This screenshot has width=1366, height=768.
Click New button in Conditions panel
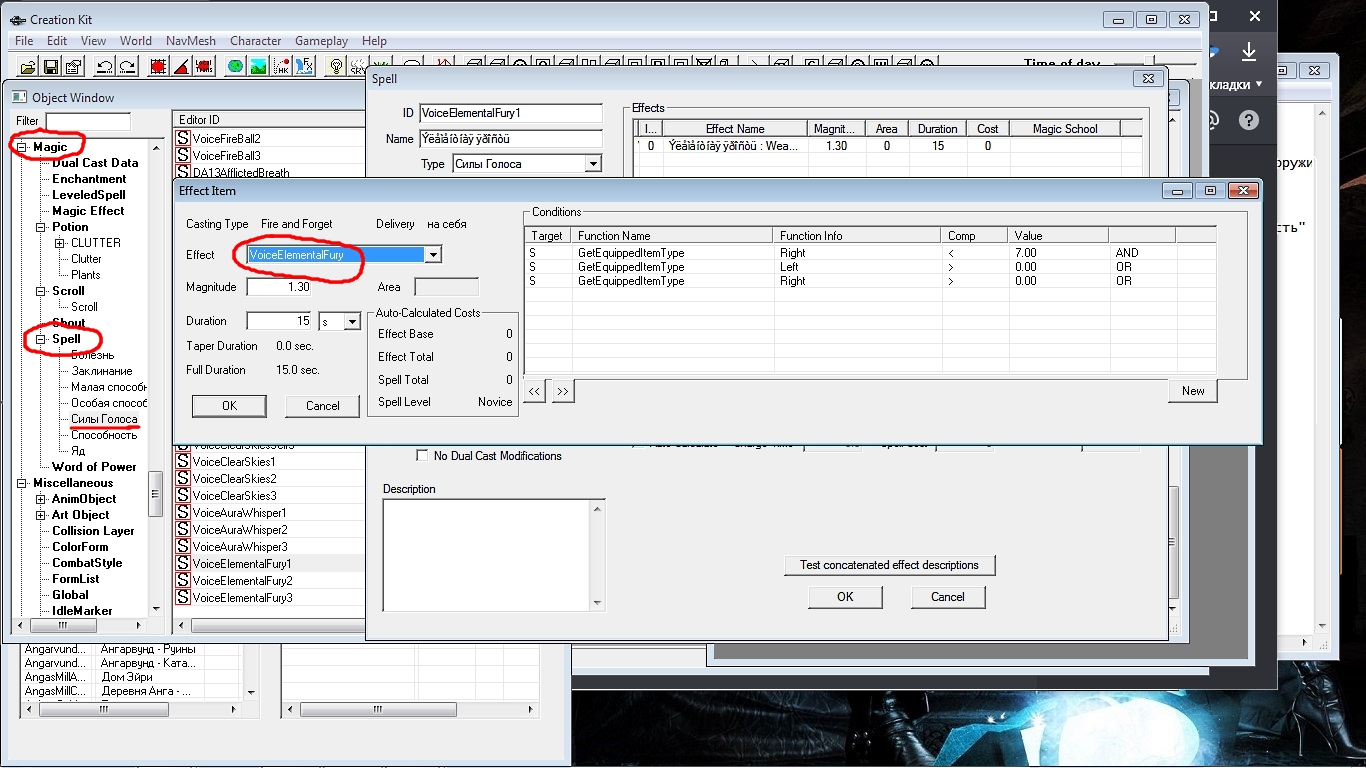pos(1192,391)
